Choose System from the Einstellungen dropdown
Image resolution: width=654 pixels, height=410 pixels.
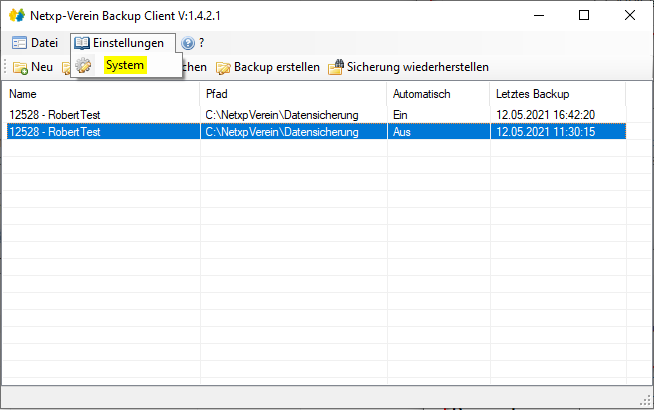125,65
